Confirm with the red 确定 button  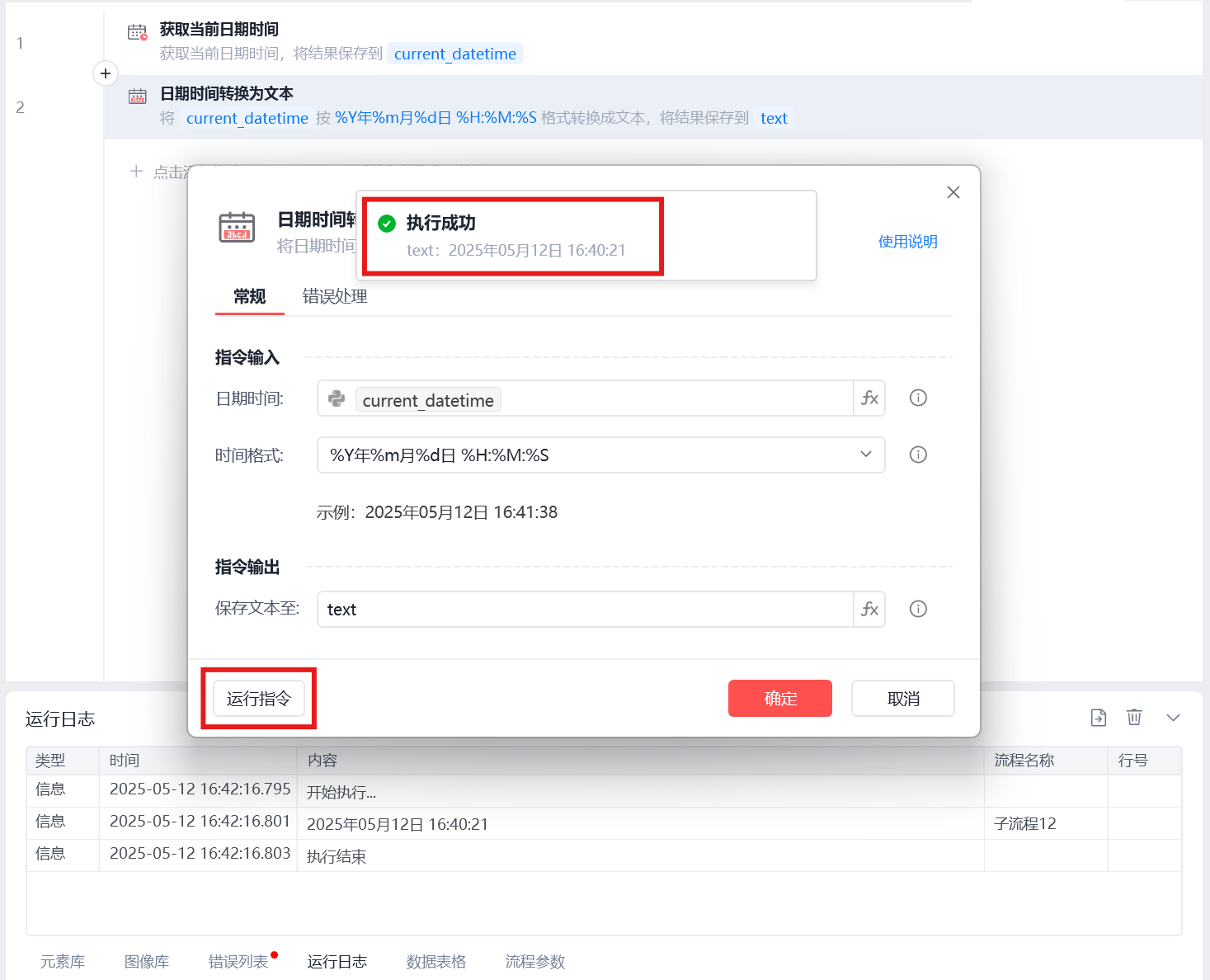[780, 699]
